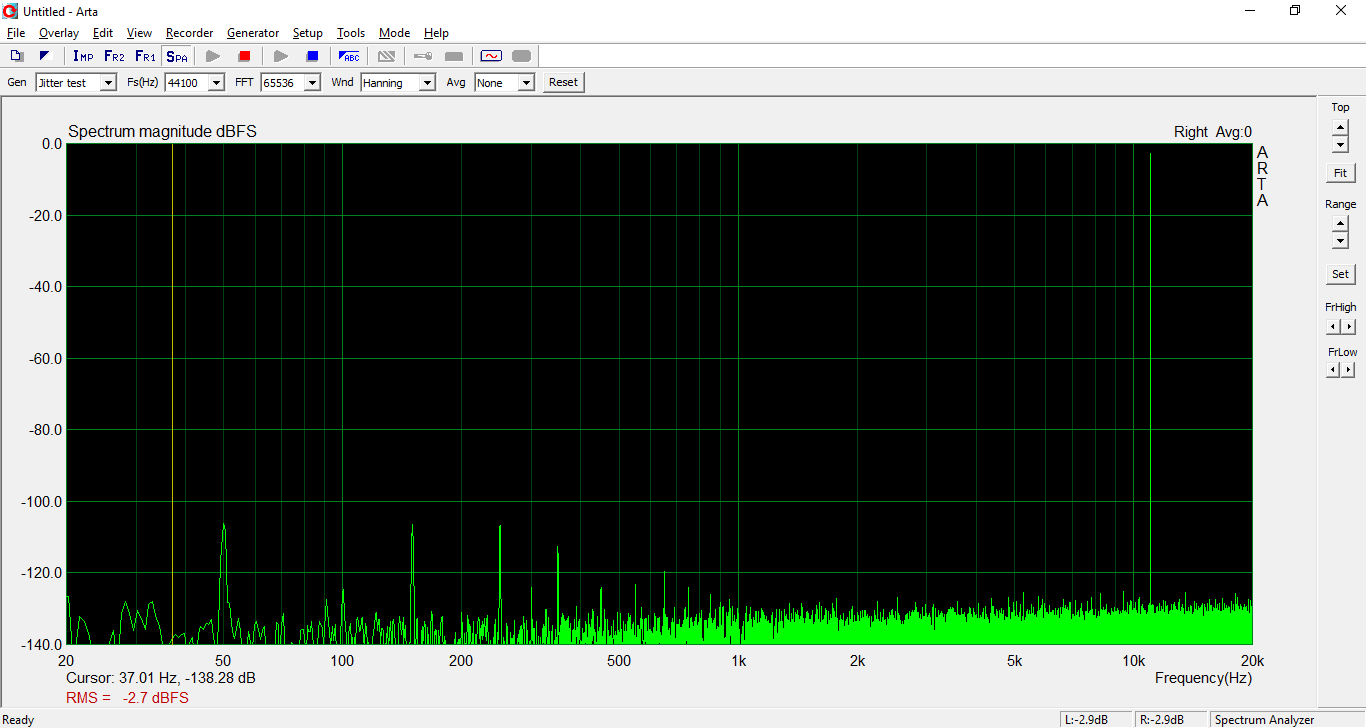Decrease Range with down arrow

1340,241
